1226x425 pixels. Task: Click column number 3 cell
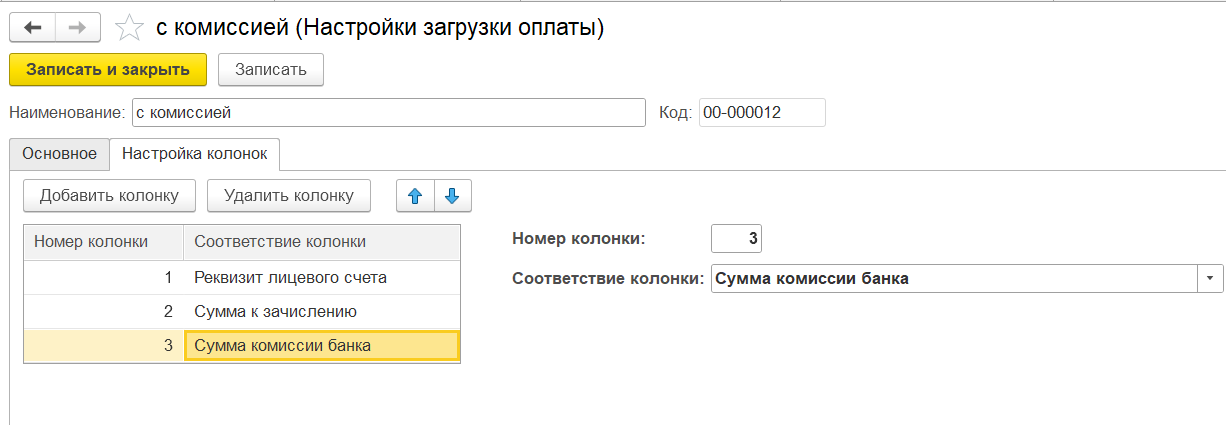click(104, 346)
